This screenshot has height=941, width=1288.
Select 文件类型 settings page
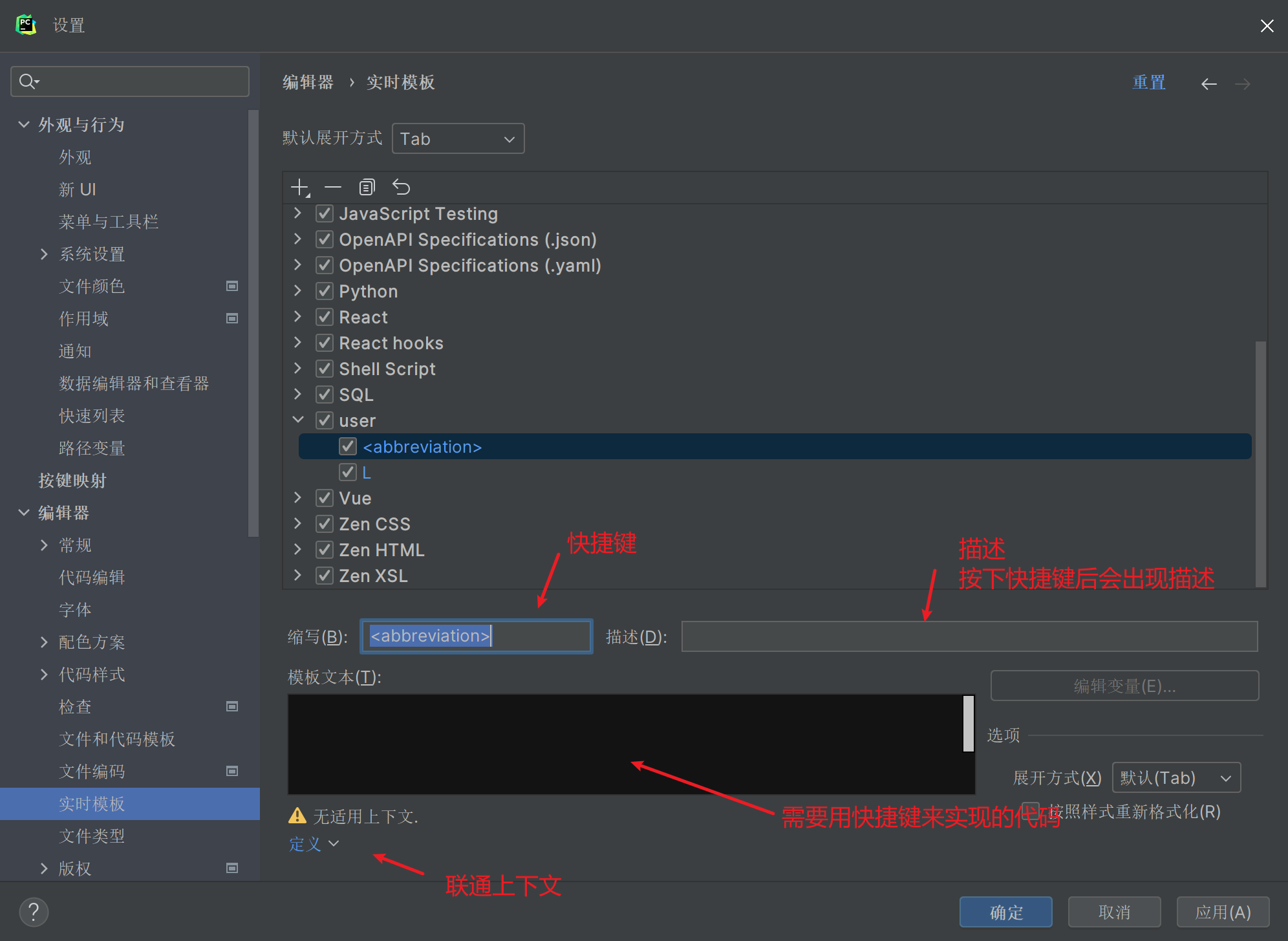coord(92,836)
